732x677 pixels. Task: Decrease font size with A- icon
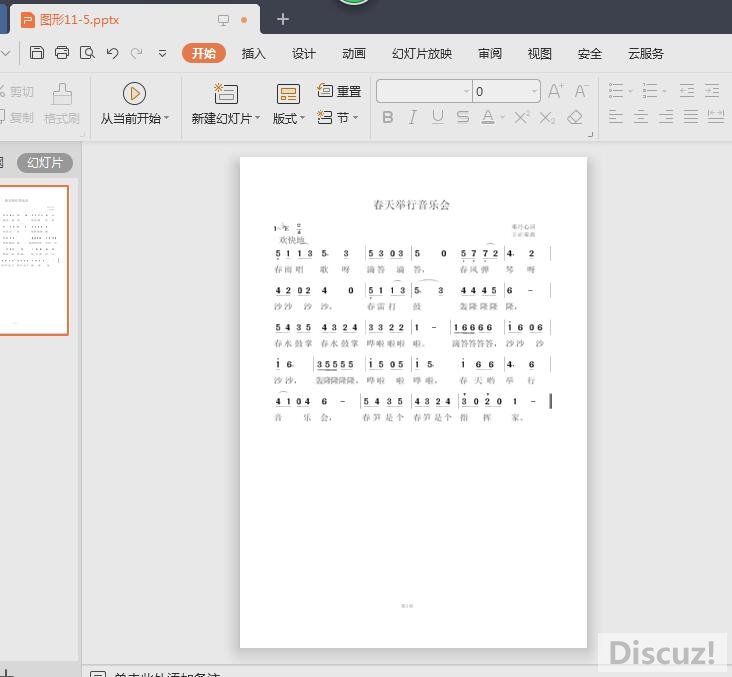pyautogui.click(x=581, y=91)
